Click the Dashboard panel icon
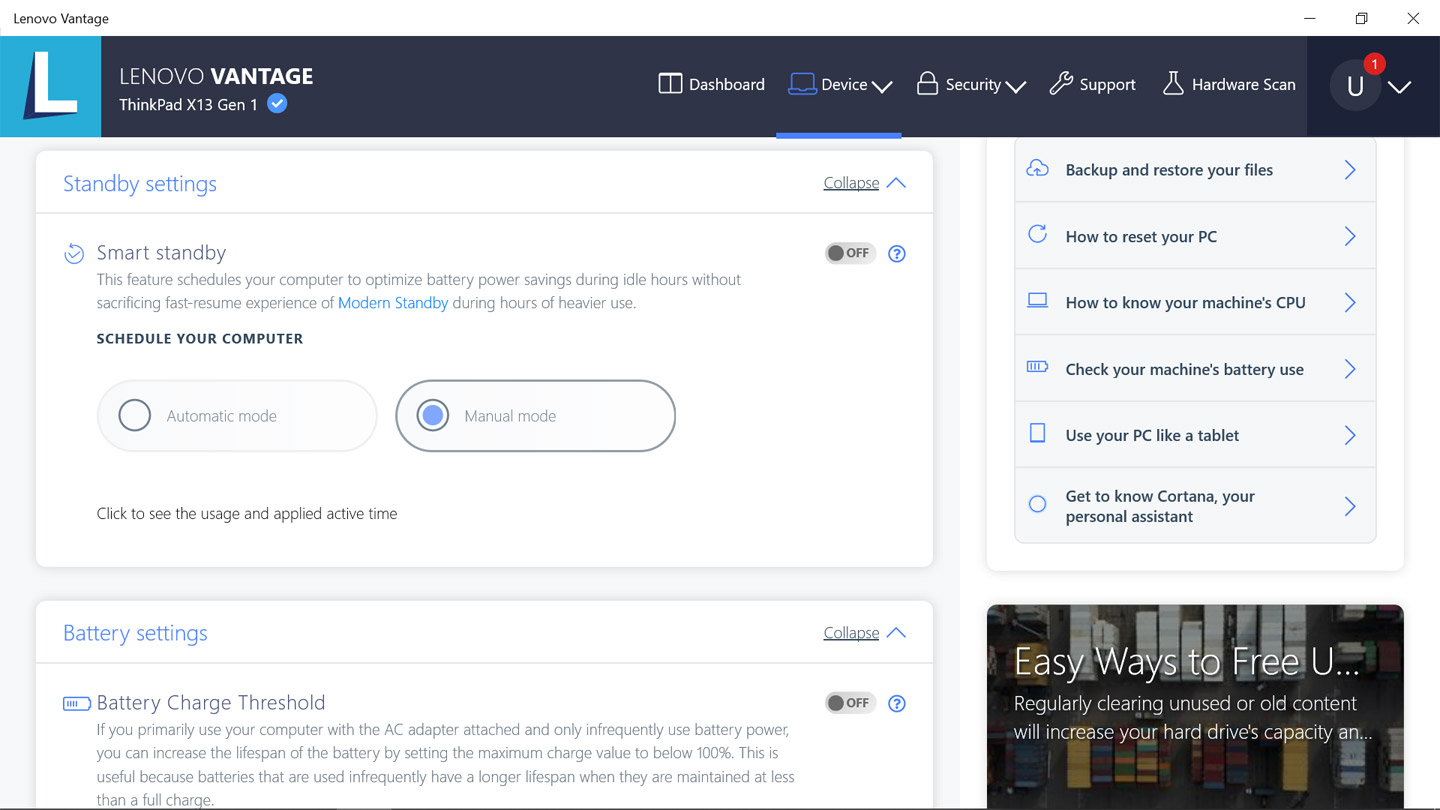 coord(670,84)
